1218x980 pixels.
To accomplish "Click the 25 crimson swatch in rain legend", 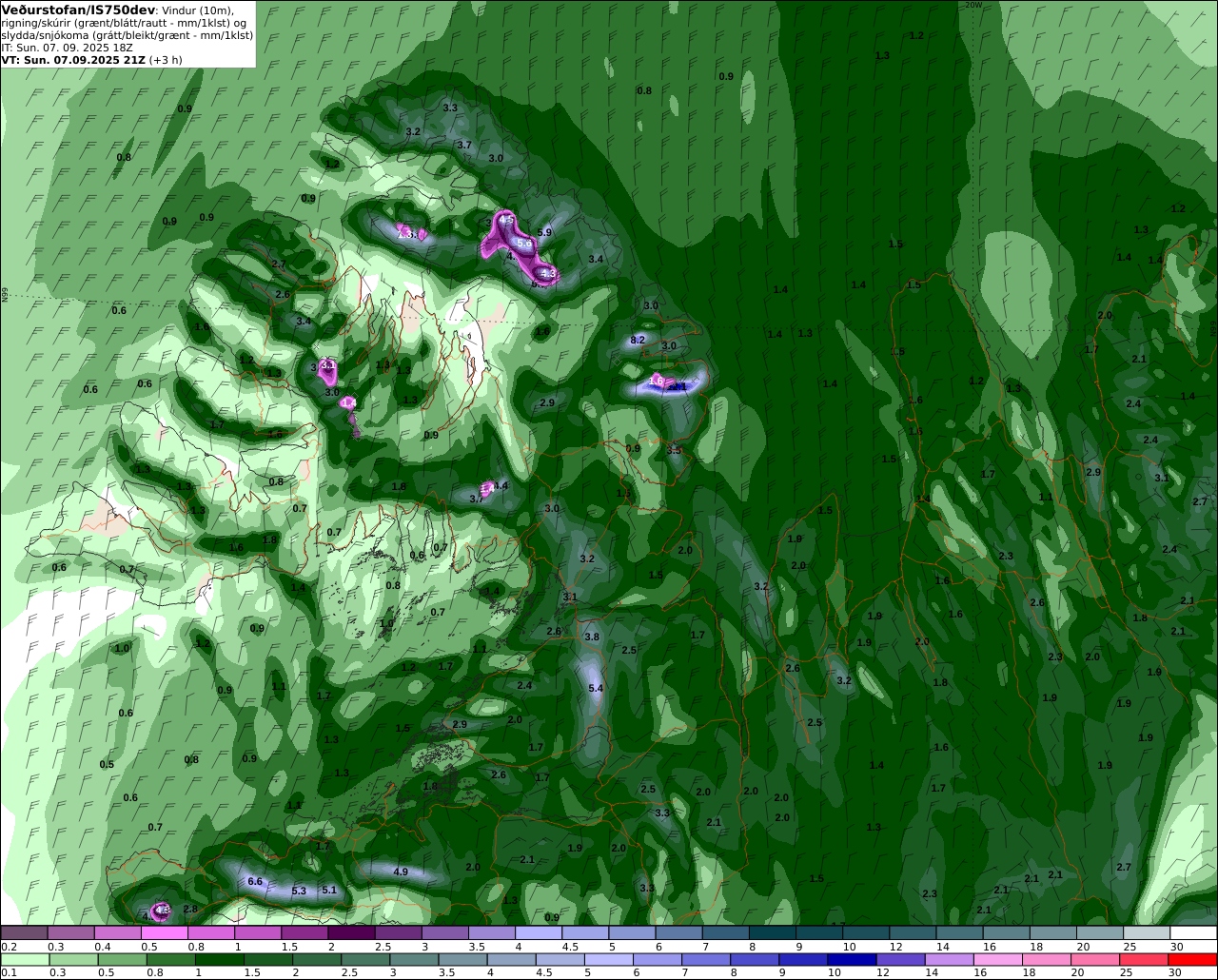I will click(x=1144, y=959).
